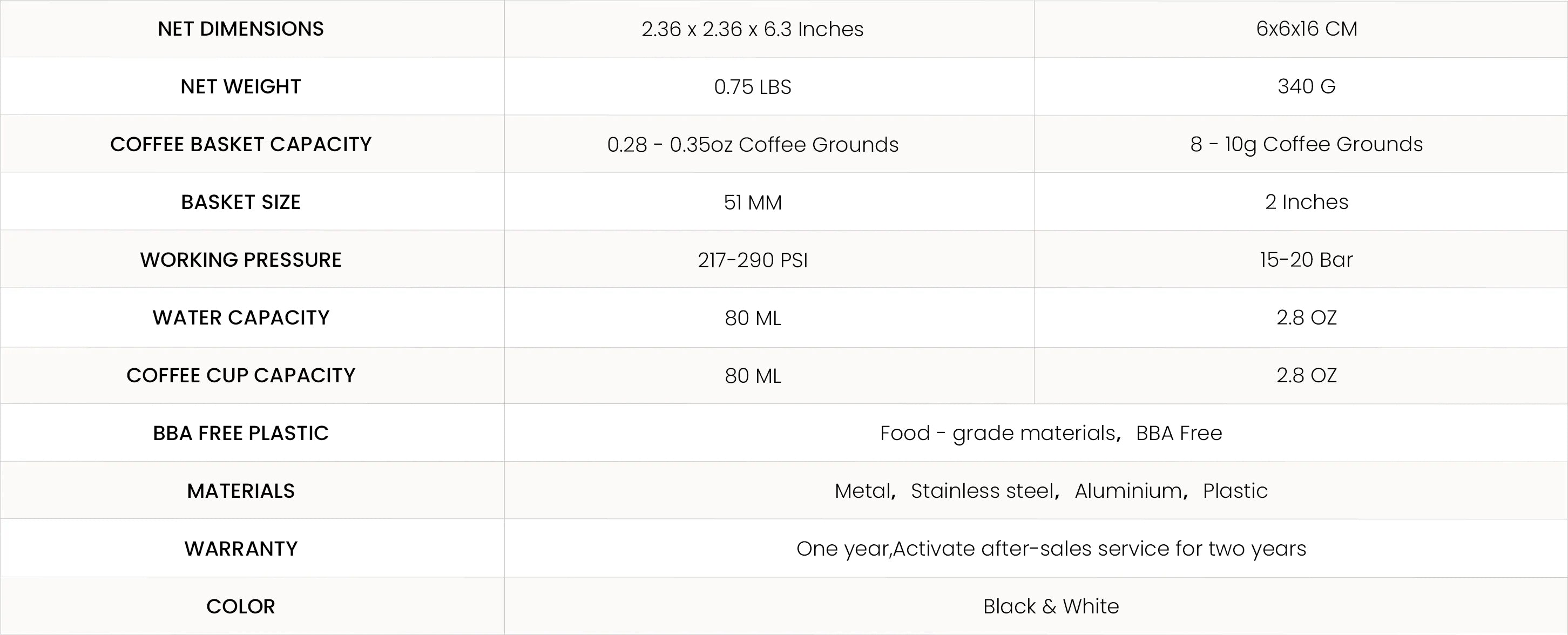Select the warranty after-sales service text
This screenshot has width=1568, height=635.
click(1051, 549)
